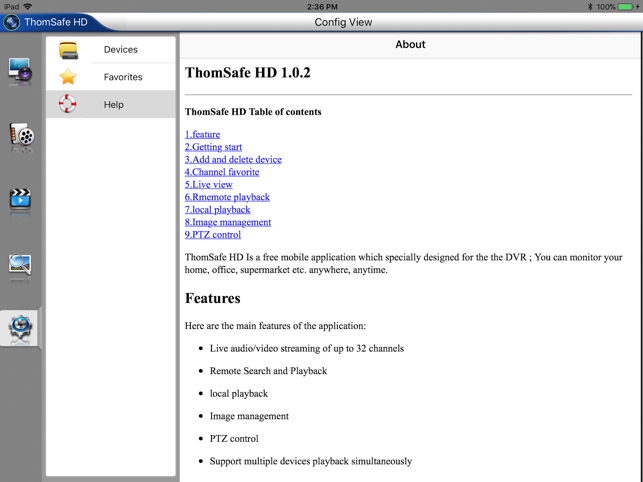The height and width of the screenshot is (482, 643).
Task: Follow the 1.feature link
Action: [x=202, y=135]
